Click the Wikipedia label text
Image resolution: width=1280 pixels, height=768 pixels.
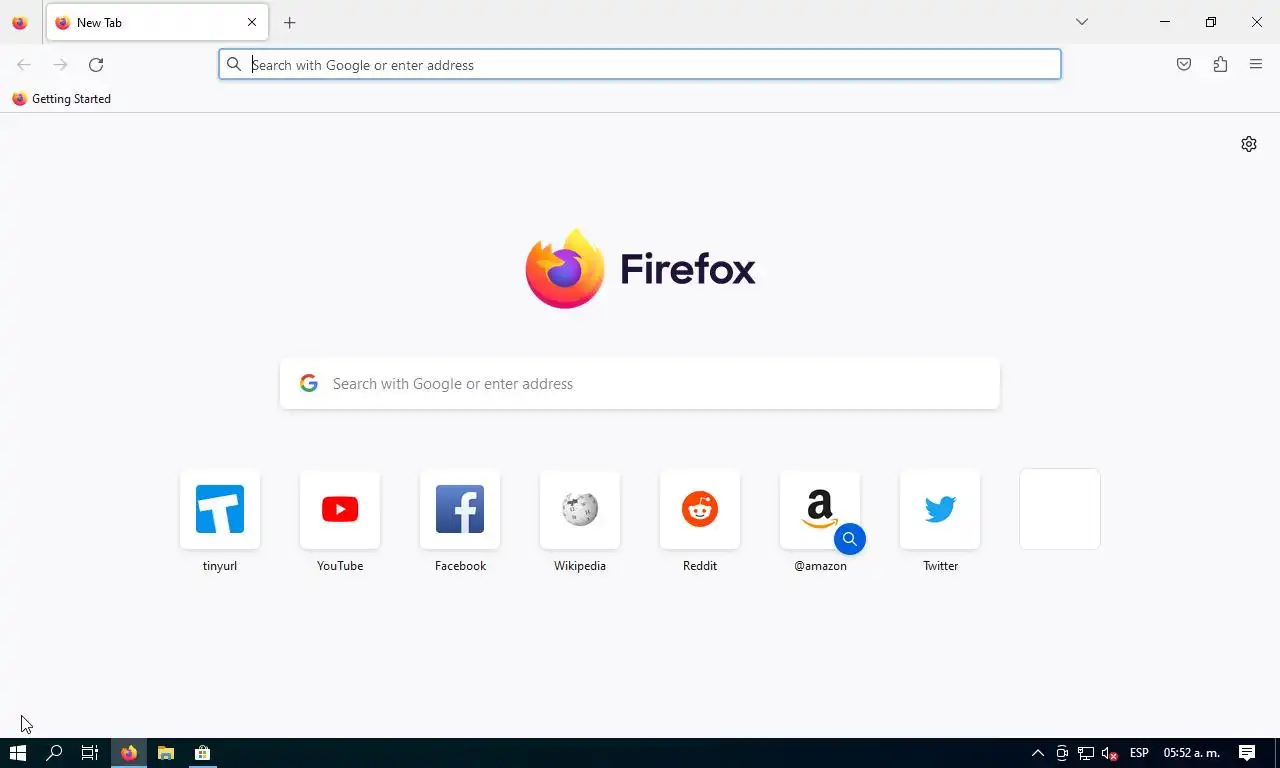580,566
